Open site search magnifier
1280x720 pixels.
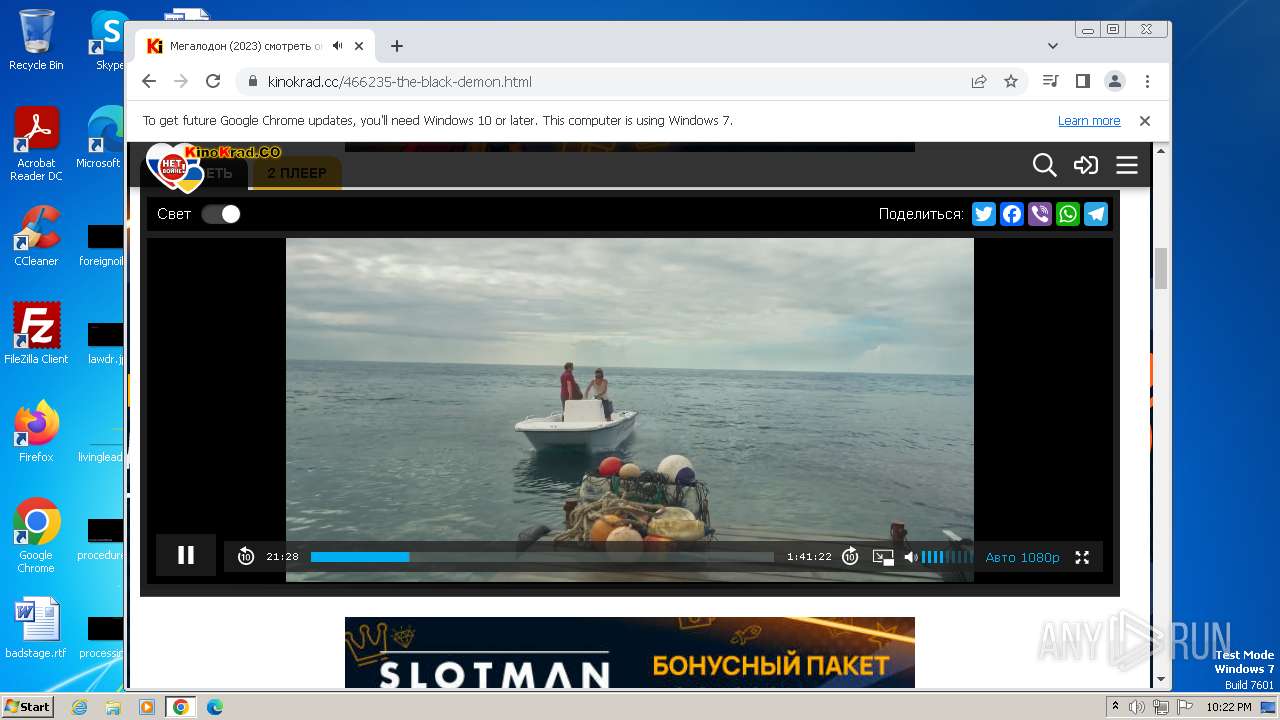1044,165
